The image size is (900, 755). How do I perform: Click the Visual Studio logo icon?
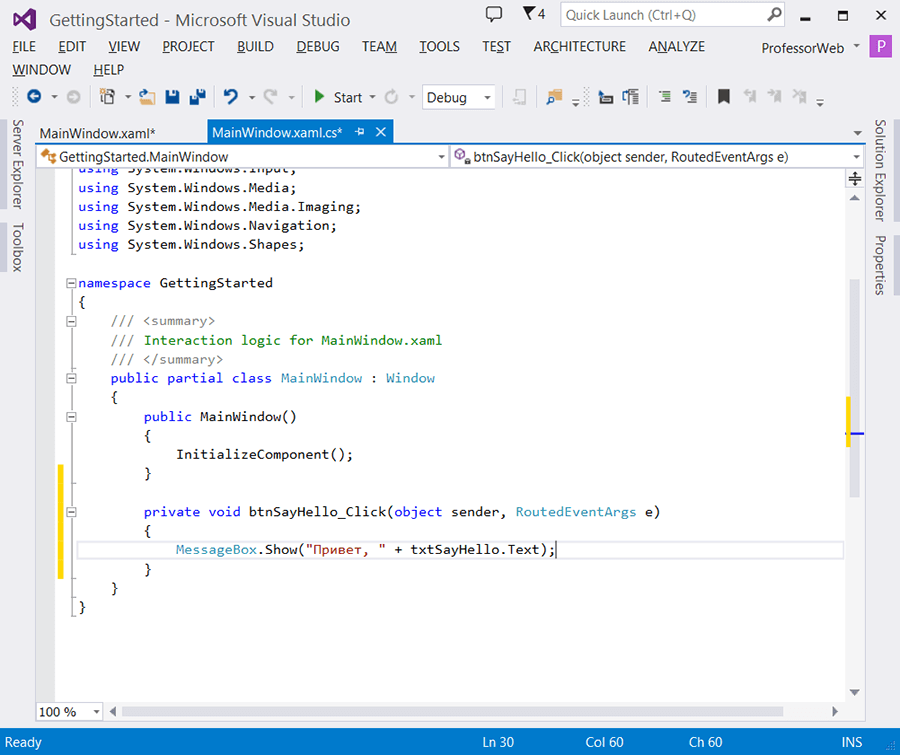pyautogui.click(x=25, y=20)
